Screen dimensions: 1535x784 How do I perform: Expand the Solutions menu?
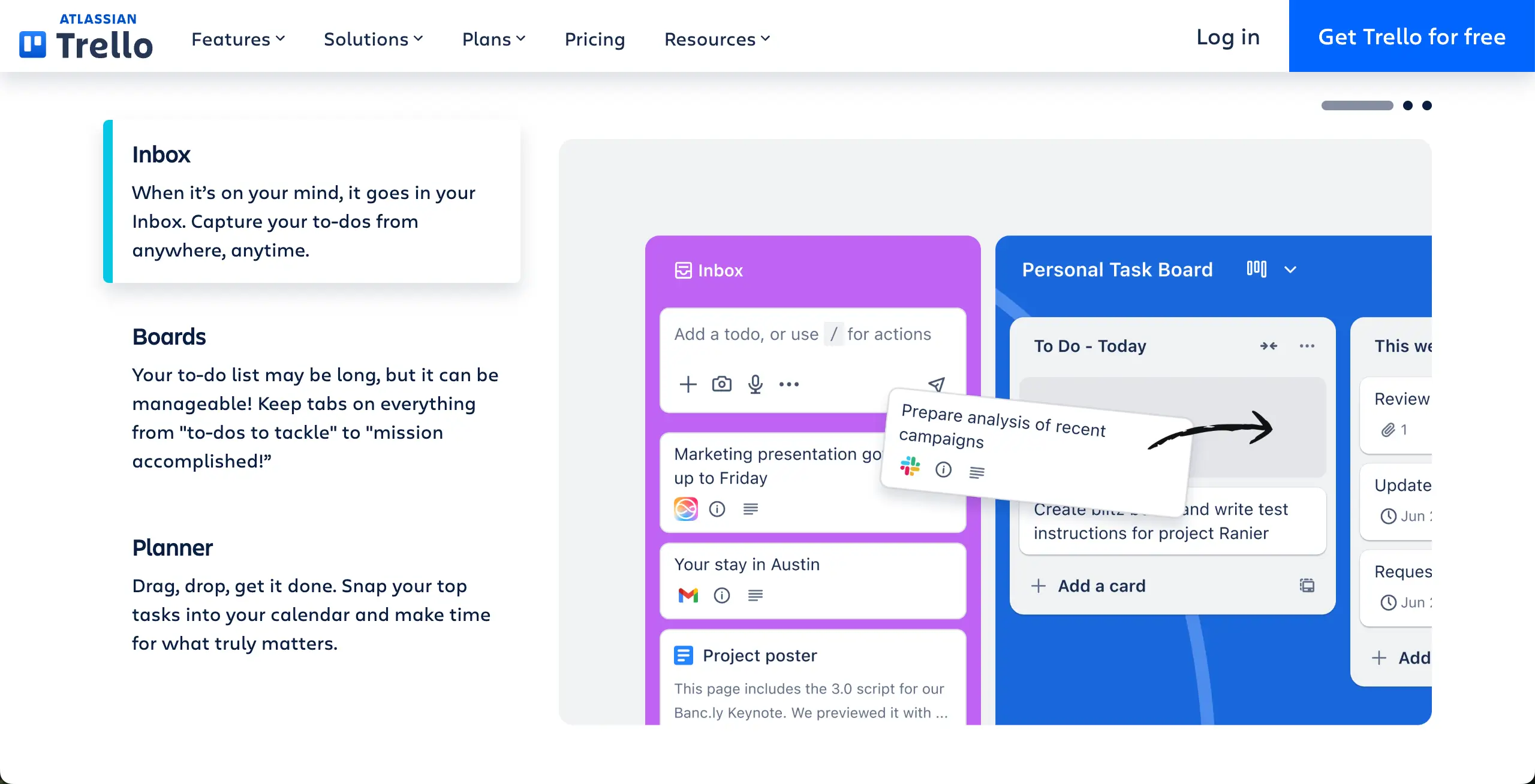coord(374,39)
